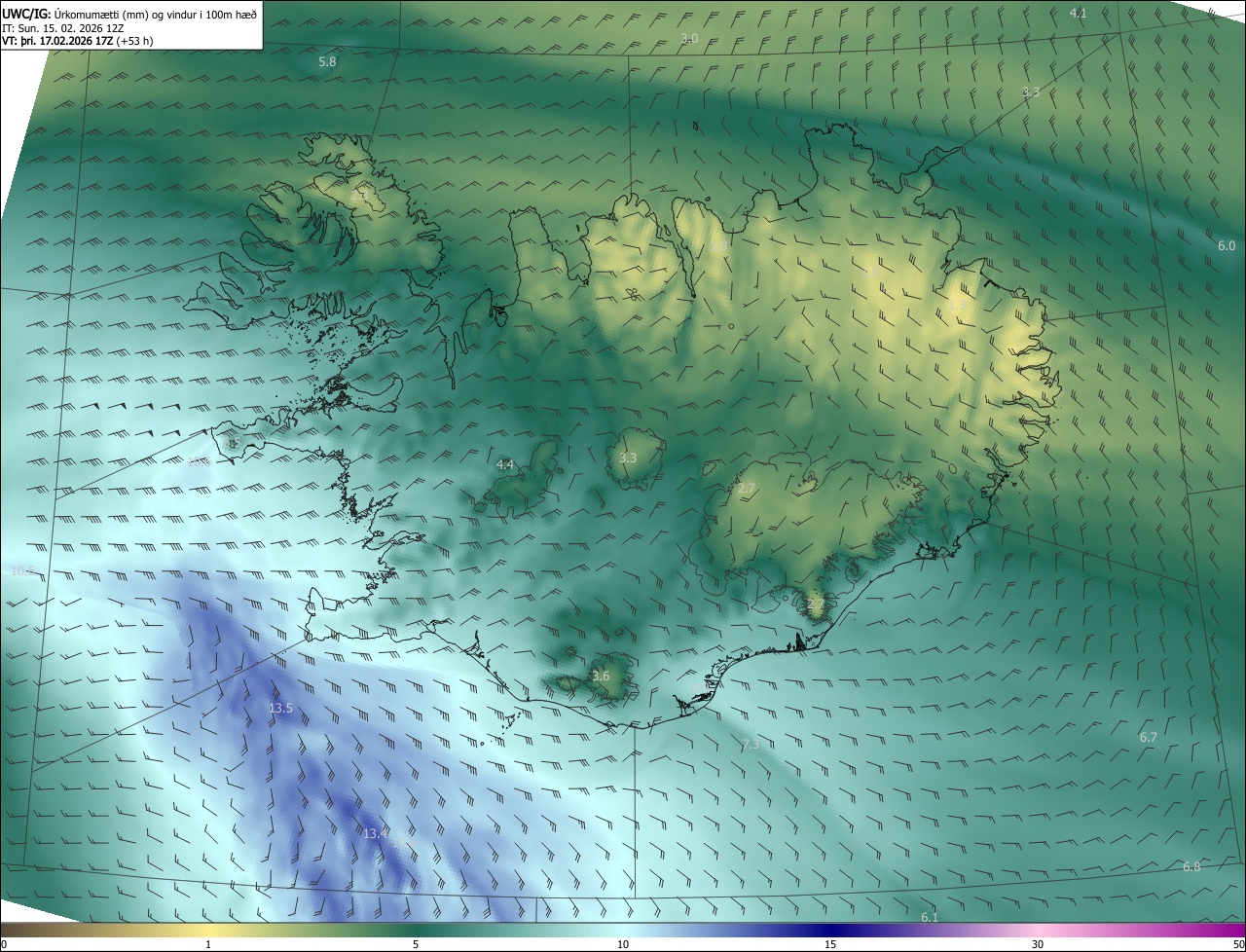1246x952 pixels.
Task: Click the colorbar tick label 1
Action: pos(208,944)
